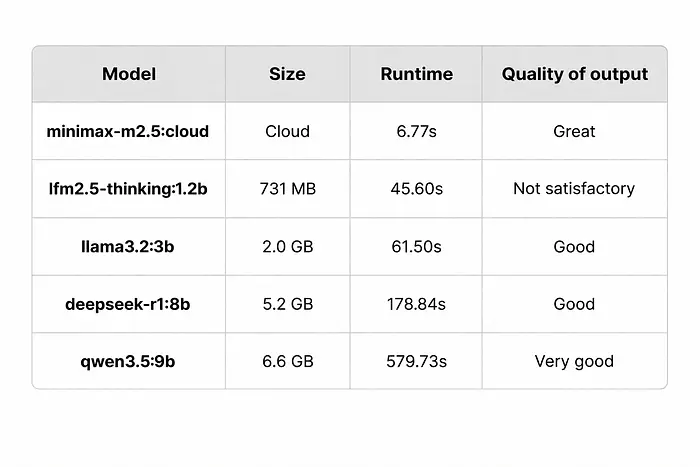Click the 2.0 GB size cell
Image resolution: width=700 pixels, height=467 pixels.
[288, 246]
